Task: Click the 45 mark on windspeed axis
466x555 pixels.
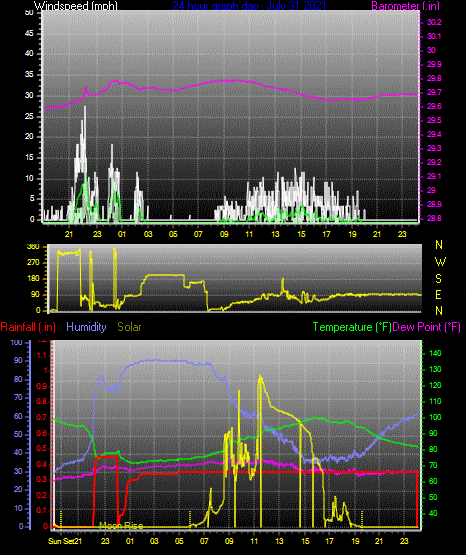Action: 29,34
